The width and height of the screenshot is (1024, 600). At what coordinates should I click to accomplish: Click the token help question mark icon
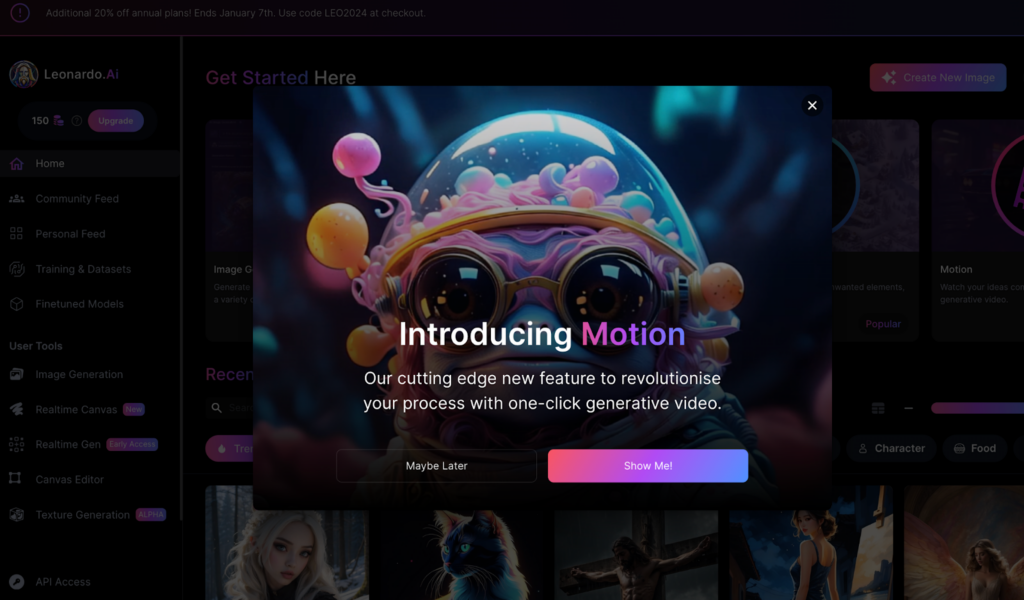point(76,121)
